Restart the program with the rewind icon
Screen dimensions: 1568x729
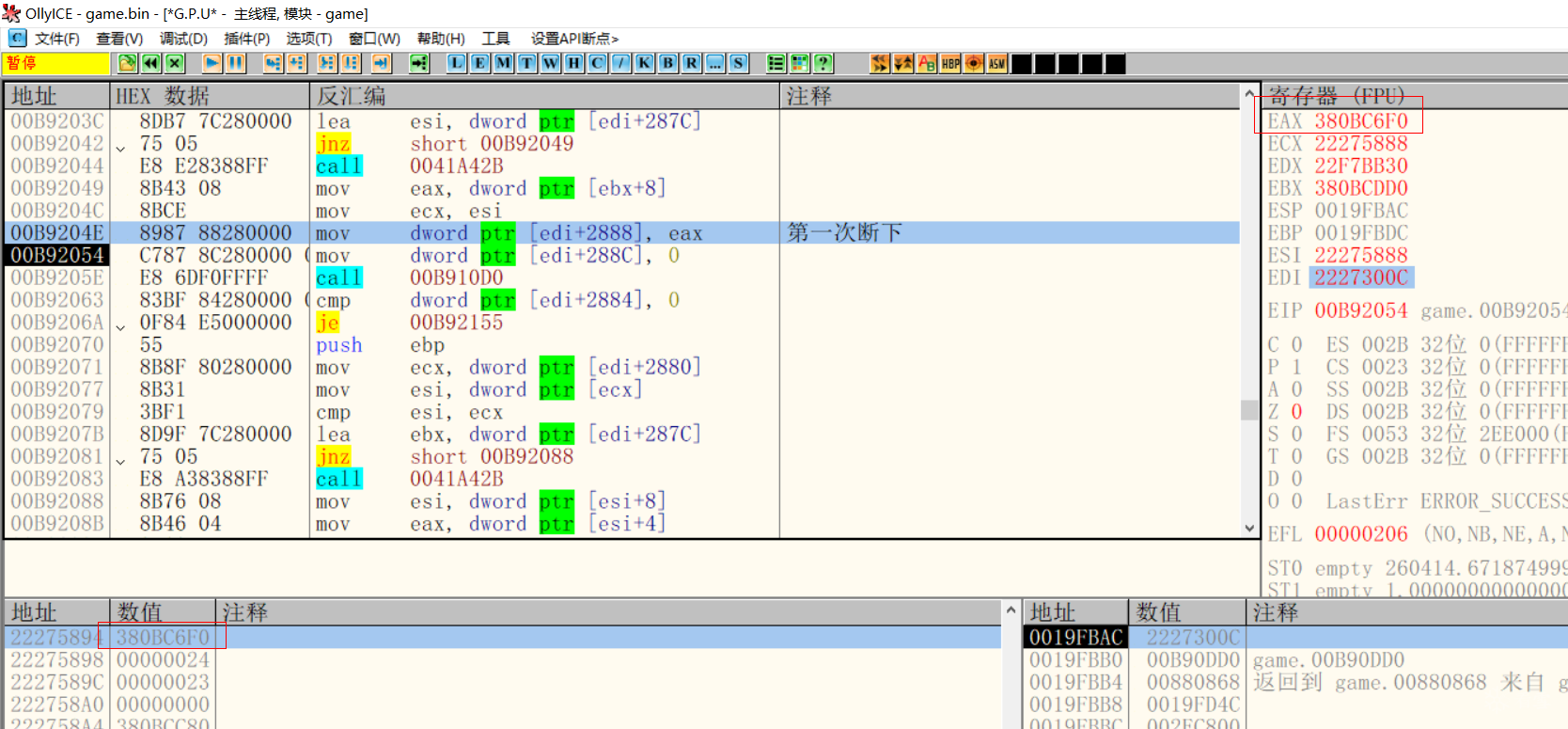tap(151, 63)
